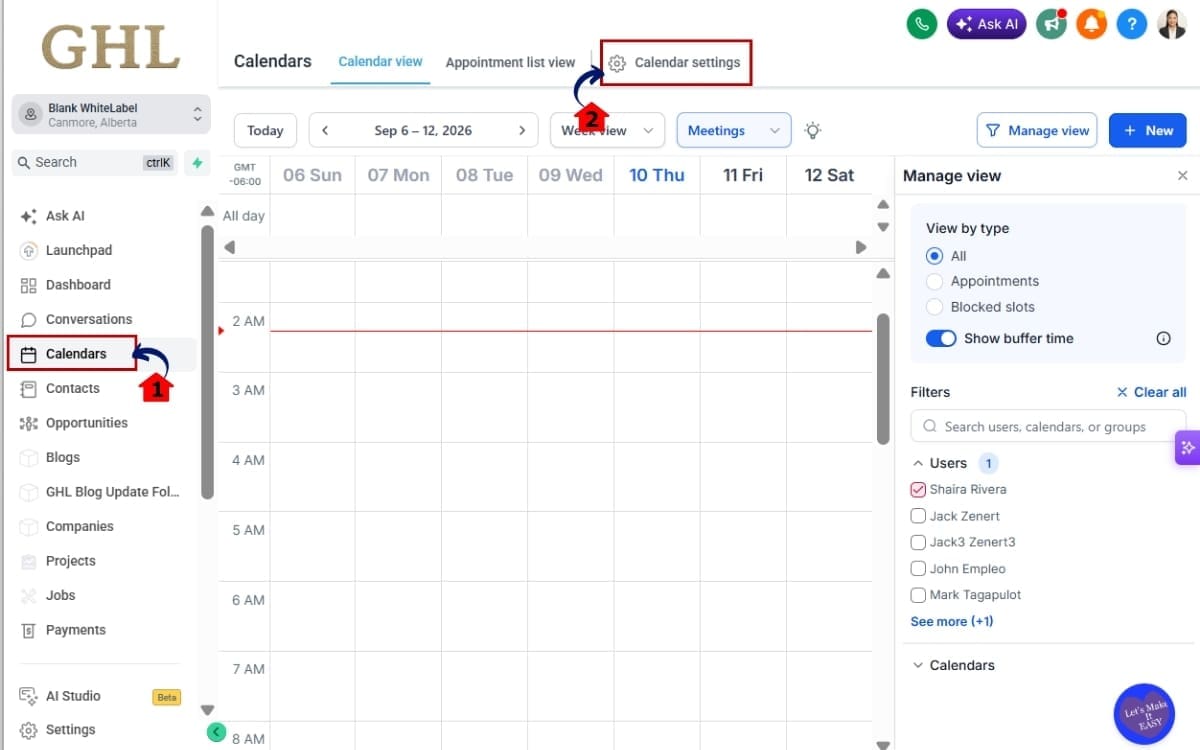Click the Sep 6 – 12, 2026 date range

pos(423,130)
